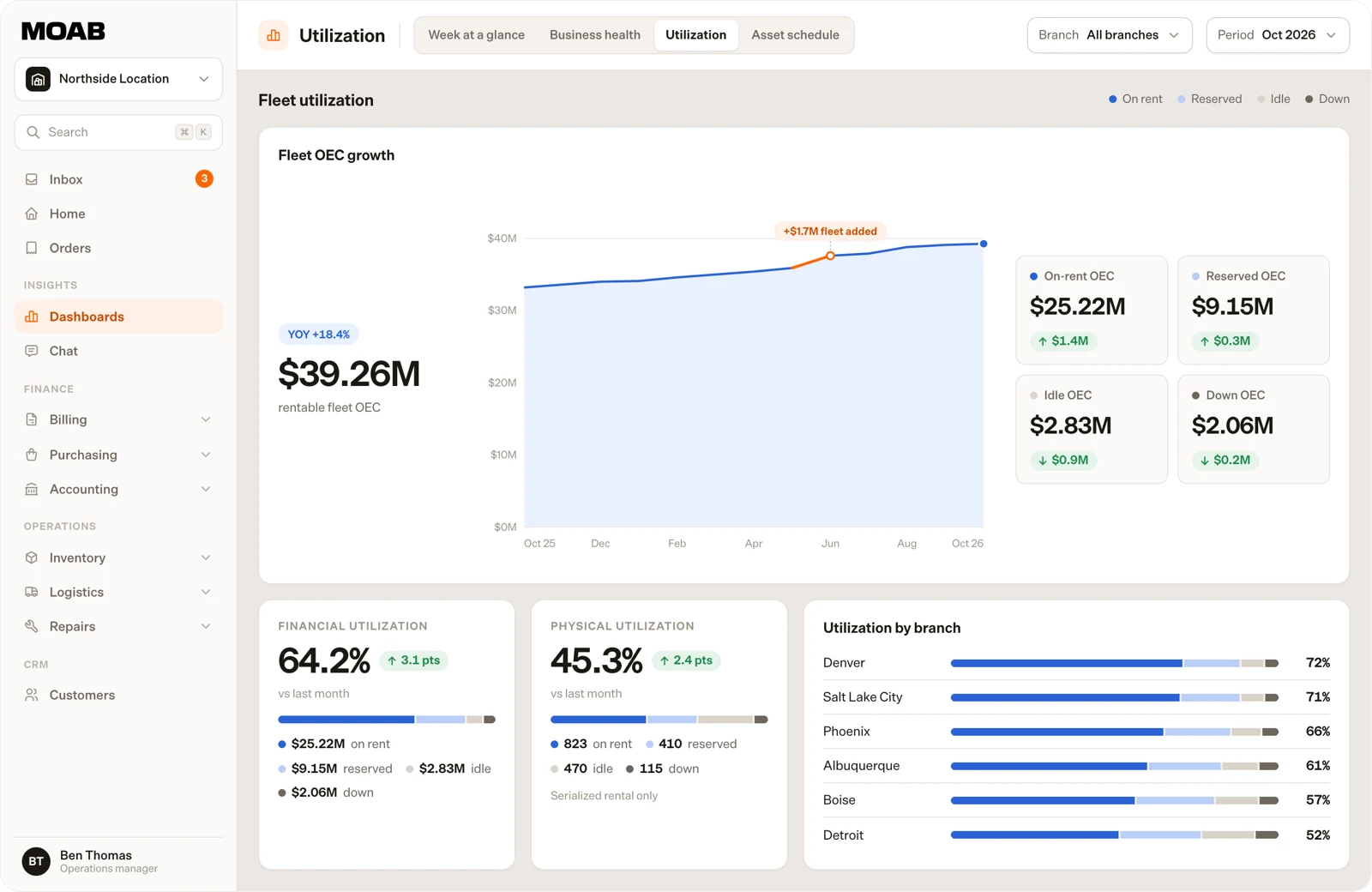Click the Inventory box icon
The width and height of the screenshot is (1372, 892).
32,557
